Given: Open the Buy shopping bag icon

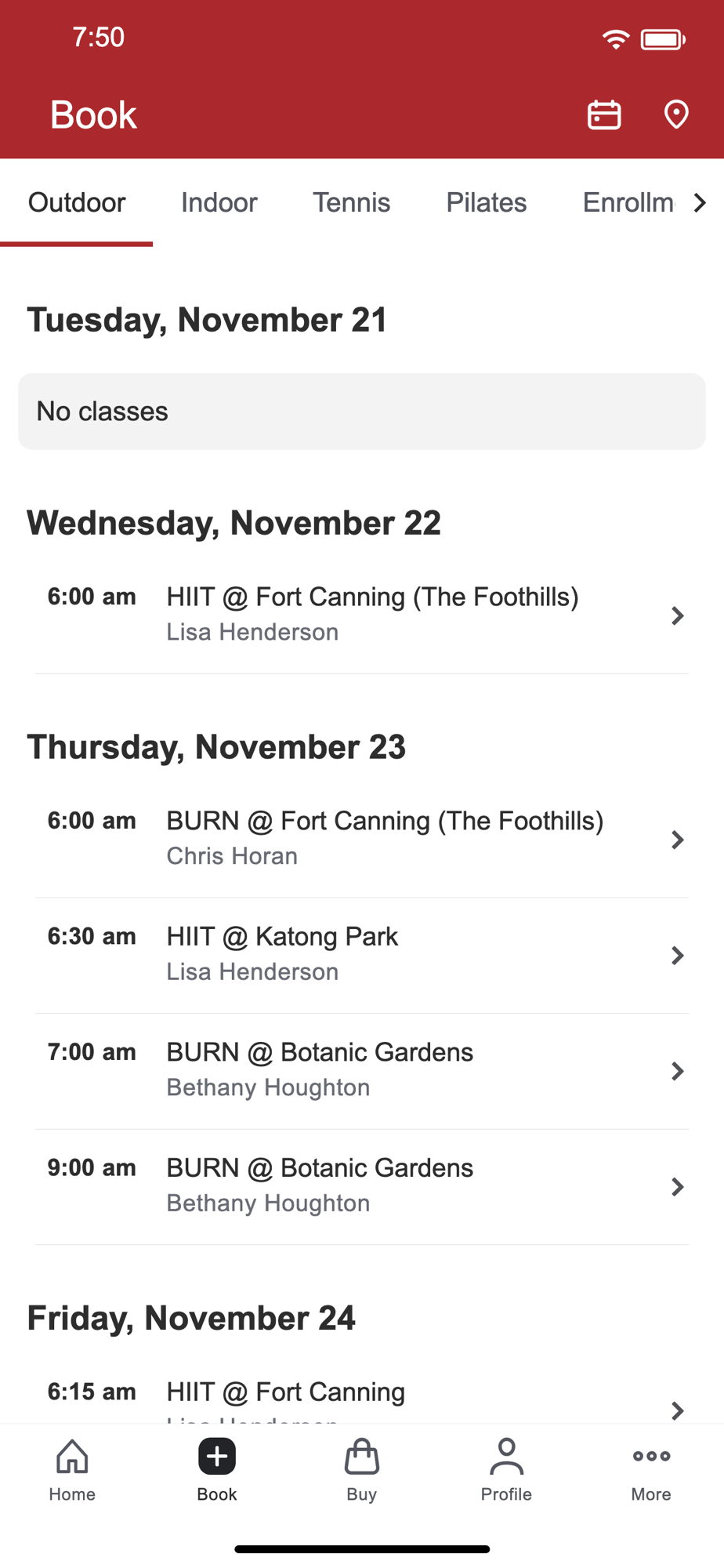Looking at the screenshot, I should 362,1457.
